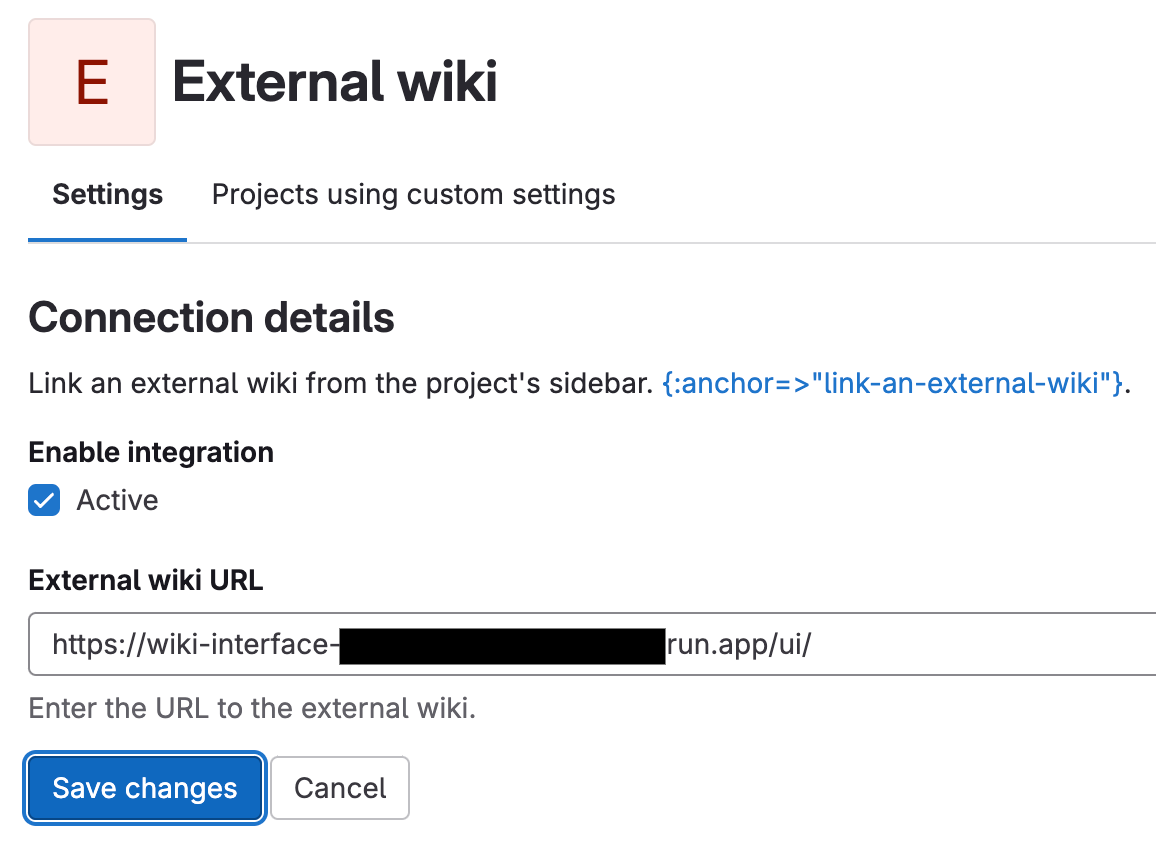1156x844 pixels.
Task: Click the External wiki 'E' avatar icon
Action: pos(92,82)
